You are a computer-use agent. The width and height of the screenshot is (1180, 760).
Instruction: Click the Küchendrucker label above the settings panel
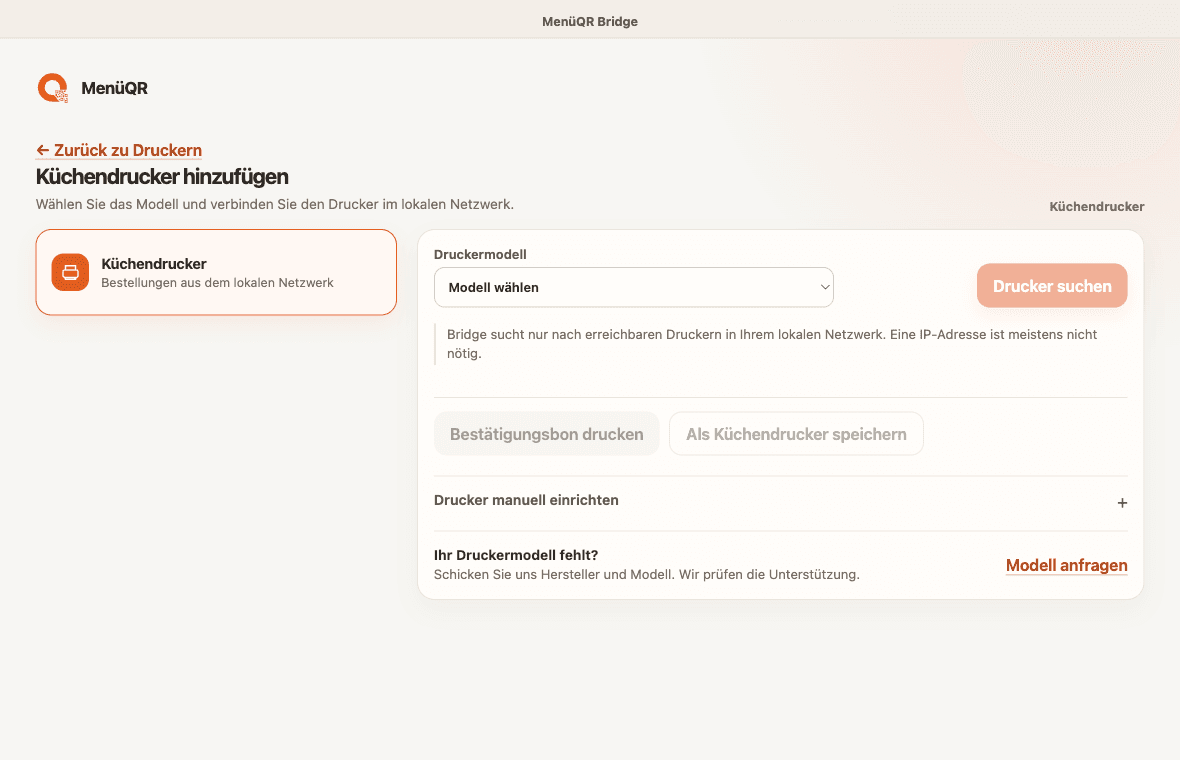(x=1096, y=207)
